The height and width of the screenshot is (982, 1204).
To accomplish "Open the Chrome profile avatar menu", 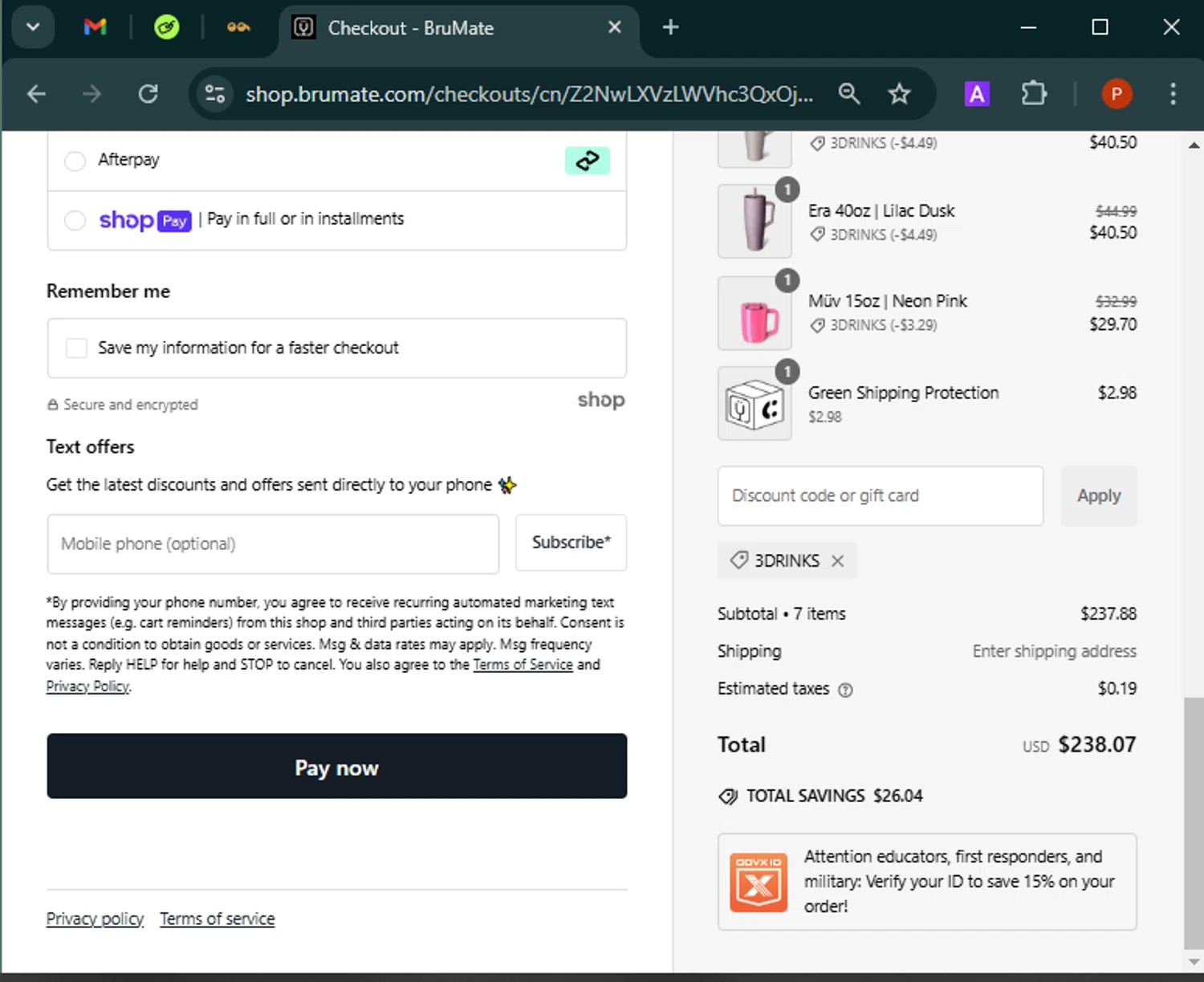I will pos(1117,95).
